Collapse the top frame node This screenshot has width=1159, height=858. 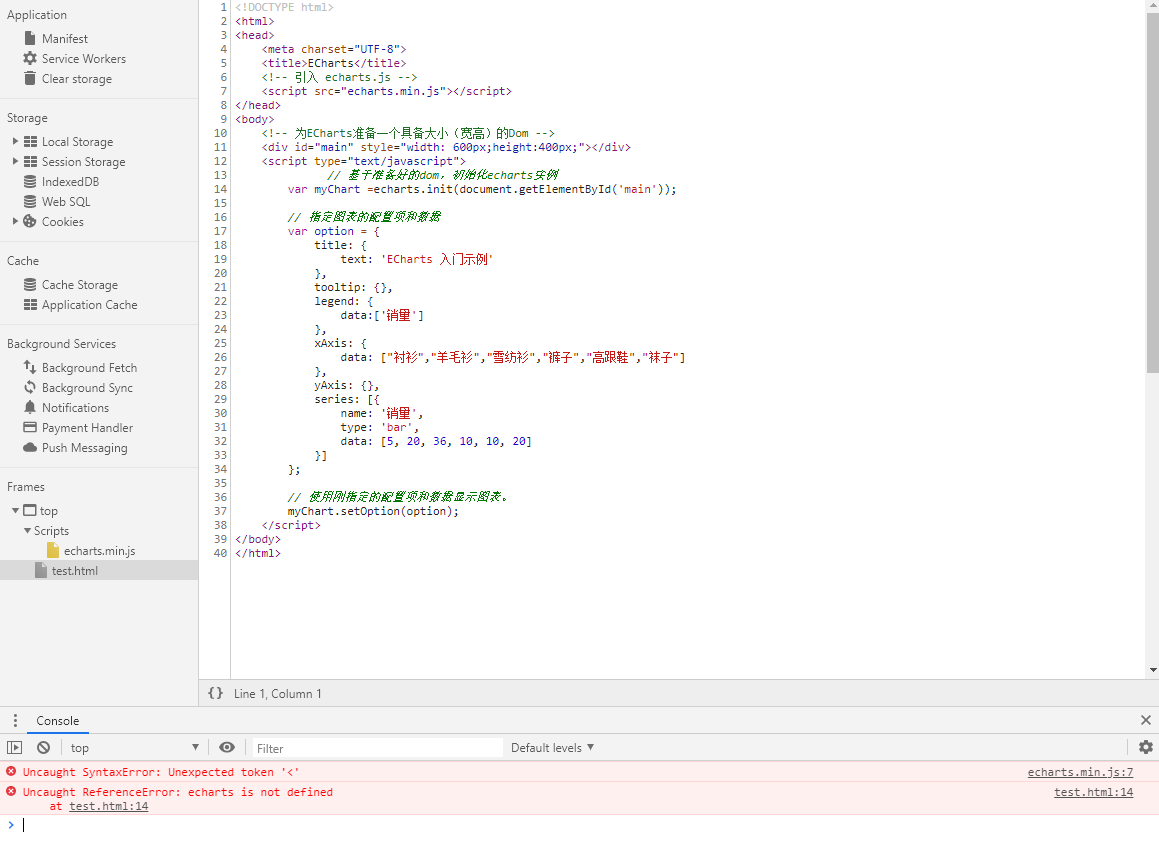16,511
